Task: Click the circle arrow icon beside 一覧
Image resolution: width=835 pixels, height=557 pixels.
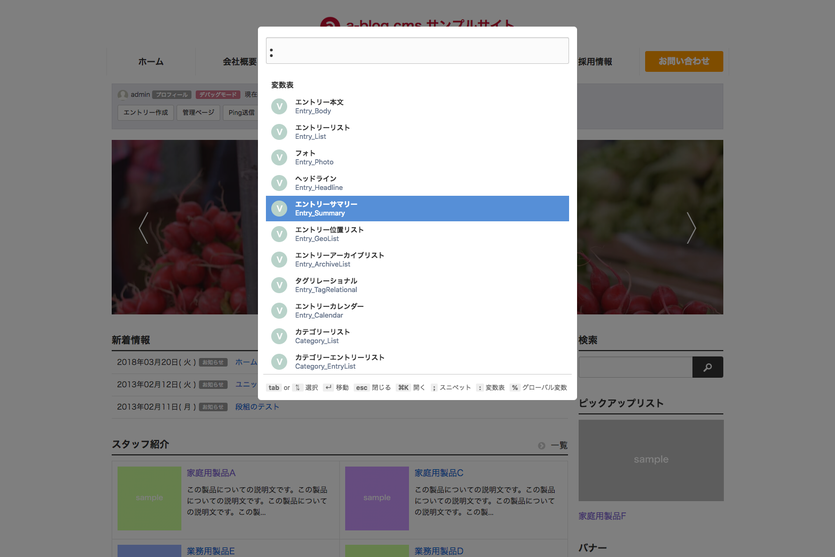Action: 542,446
